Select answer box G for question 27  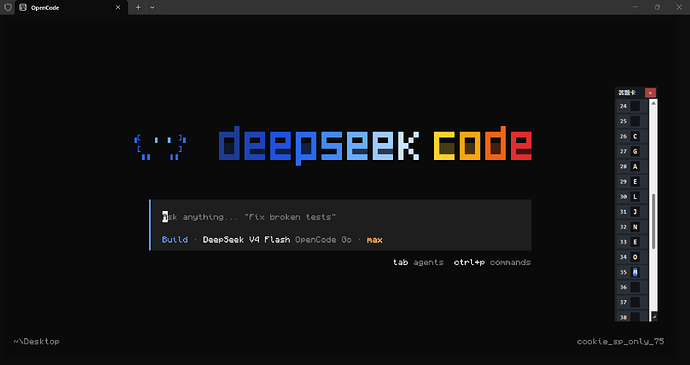point(635,151)
